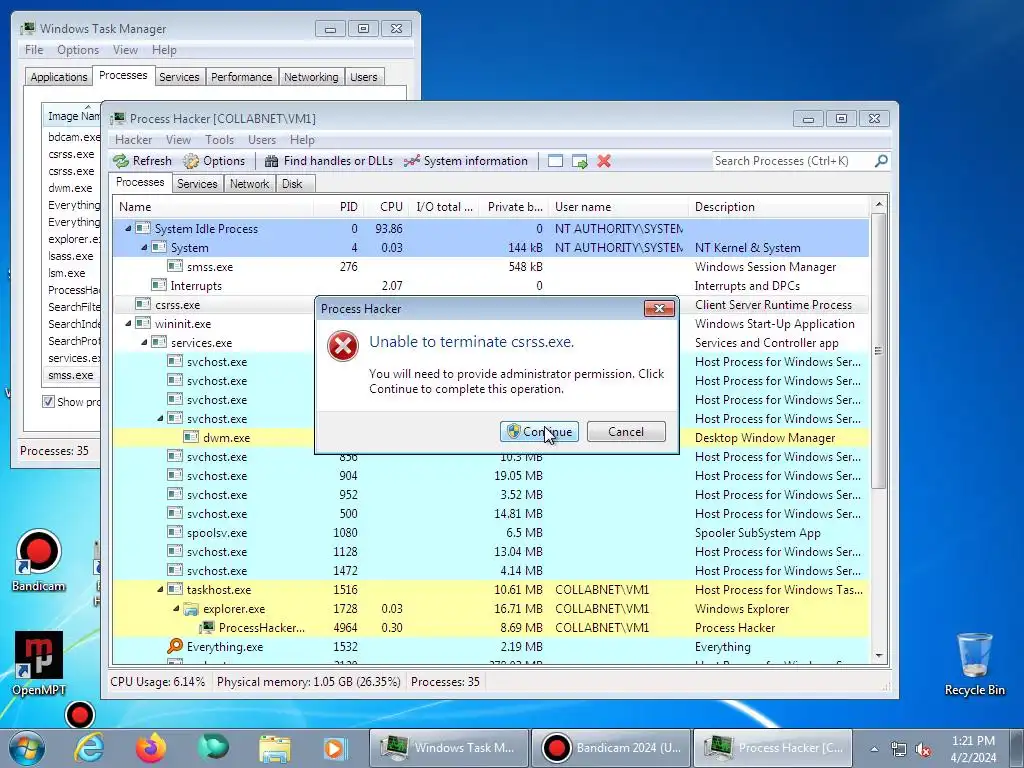Click Cancel in the error dialog
The width and height of the screenshot is (1024, 768).
point(626,432)
